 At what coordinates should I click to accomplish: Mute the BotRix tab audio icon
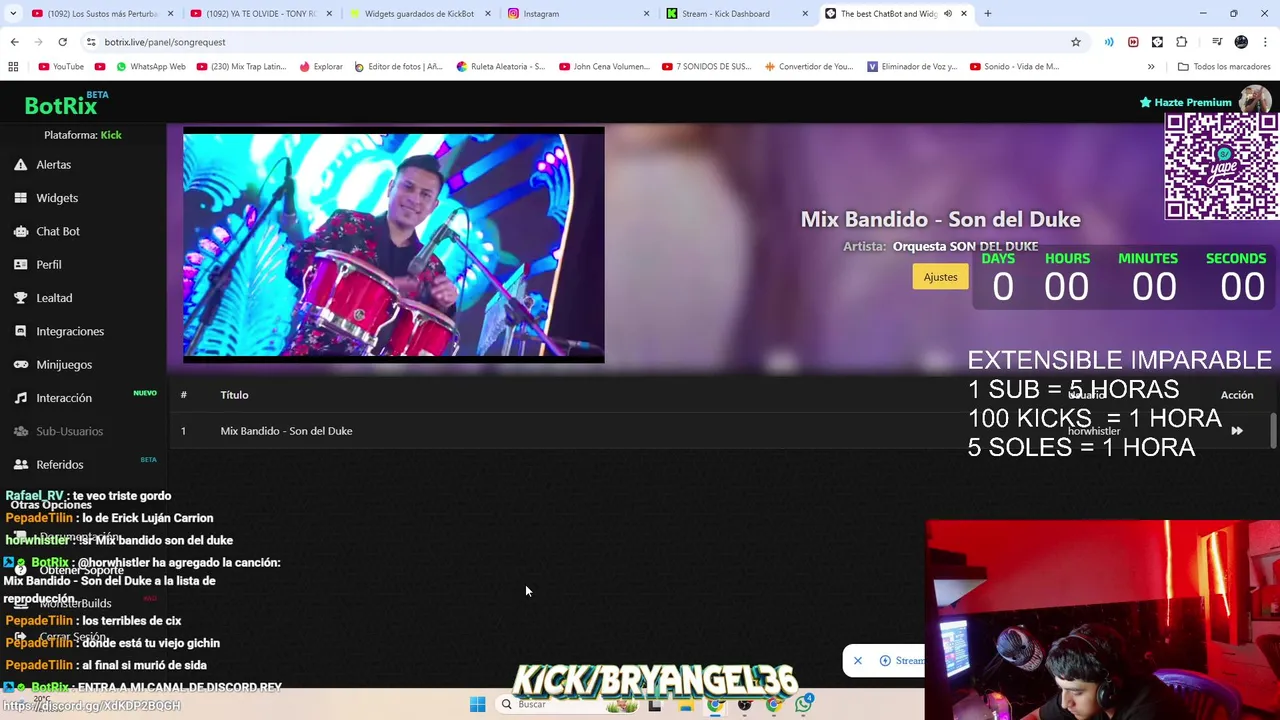point(947,14)
